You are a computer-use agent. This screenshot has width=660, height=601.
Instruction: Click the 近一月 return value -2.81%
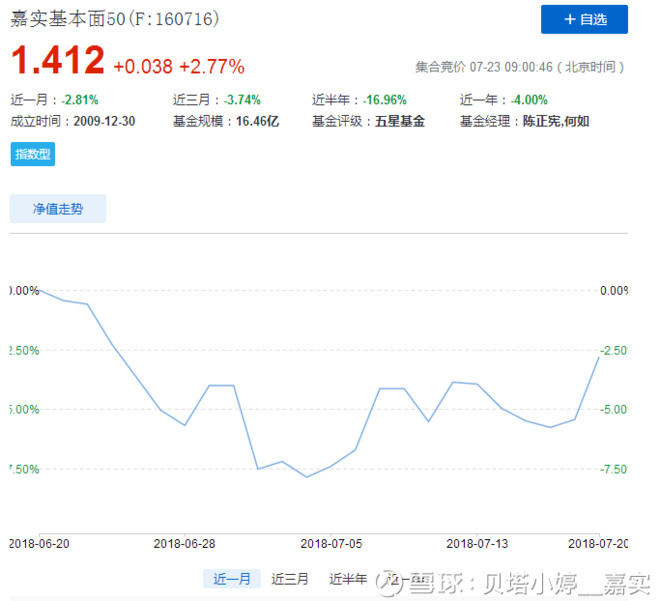pos(80,100)
